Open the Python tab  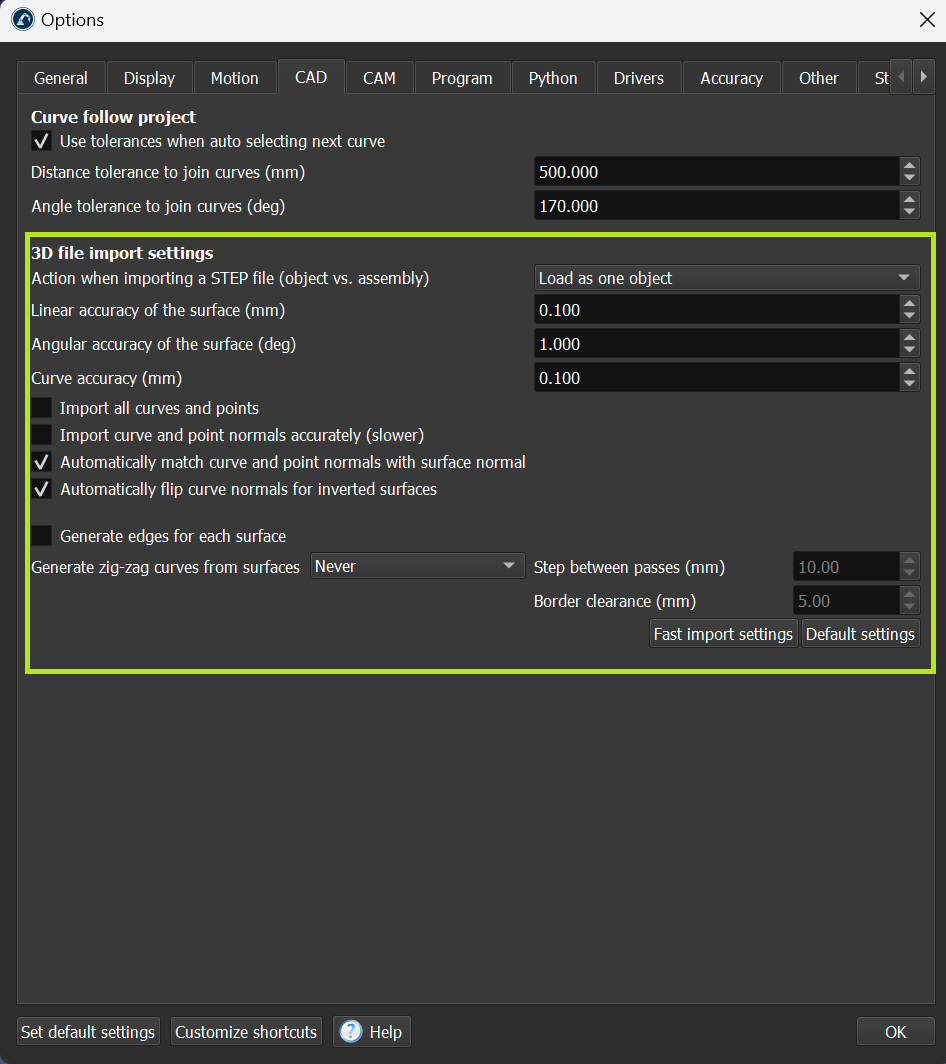pyautogui.click(x=553, y=78)
